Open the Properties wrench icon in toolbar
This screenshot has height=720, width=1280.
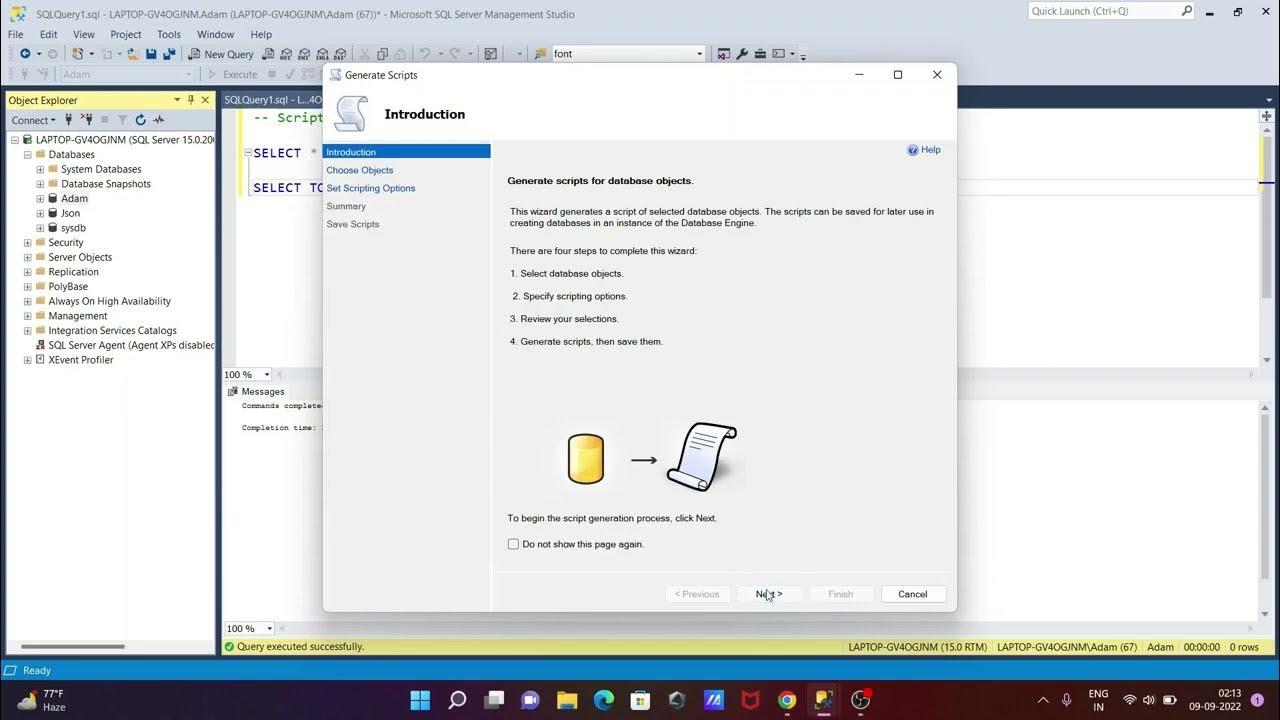pos(742,54)
